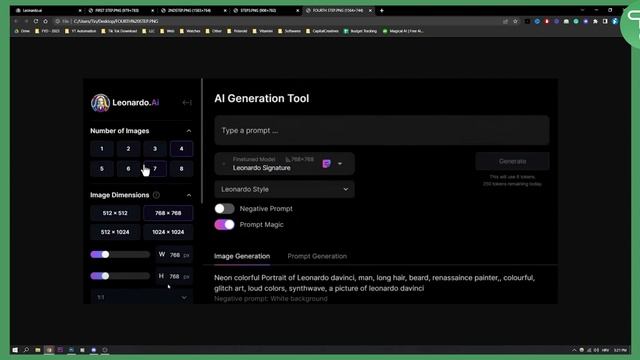640x360 pixels.
Task: Collapse the Number of Images section
Action: (x=189, y=131)
